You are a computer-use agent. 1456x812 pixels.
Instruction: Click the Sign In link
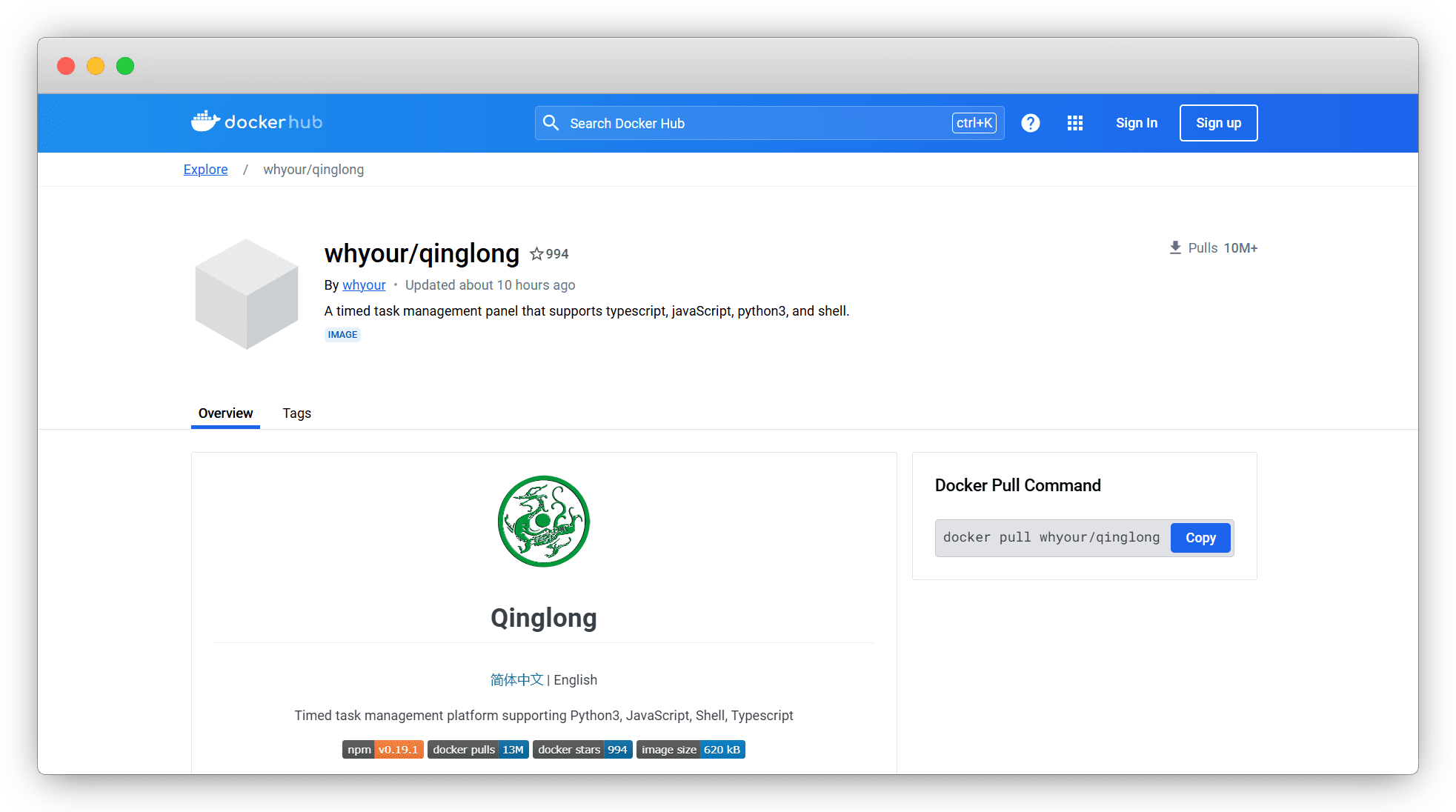1136,123
